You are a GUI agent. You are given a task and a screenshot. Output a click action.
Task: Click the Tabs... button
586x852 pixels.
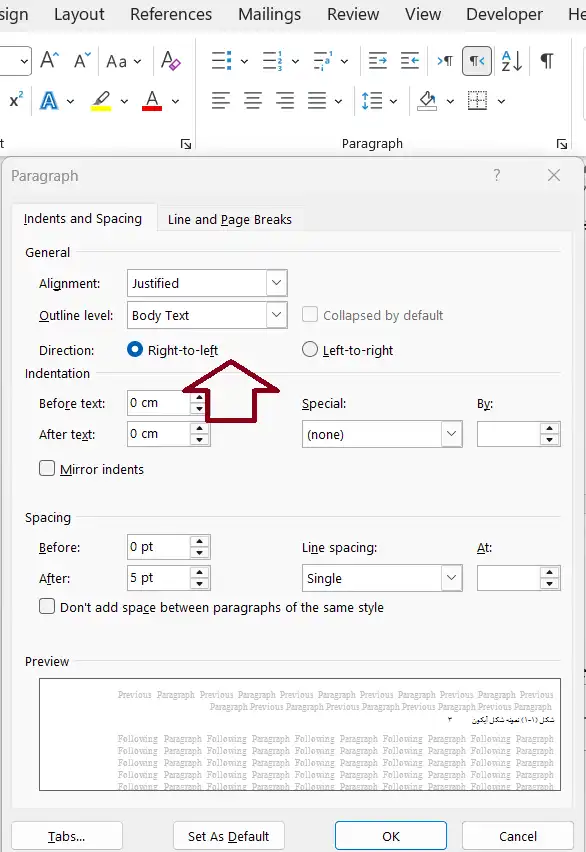(x=66, y=836)
